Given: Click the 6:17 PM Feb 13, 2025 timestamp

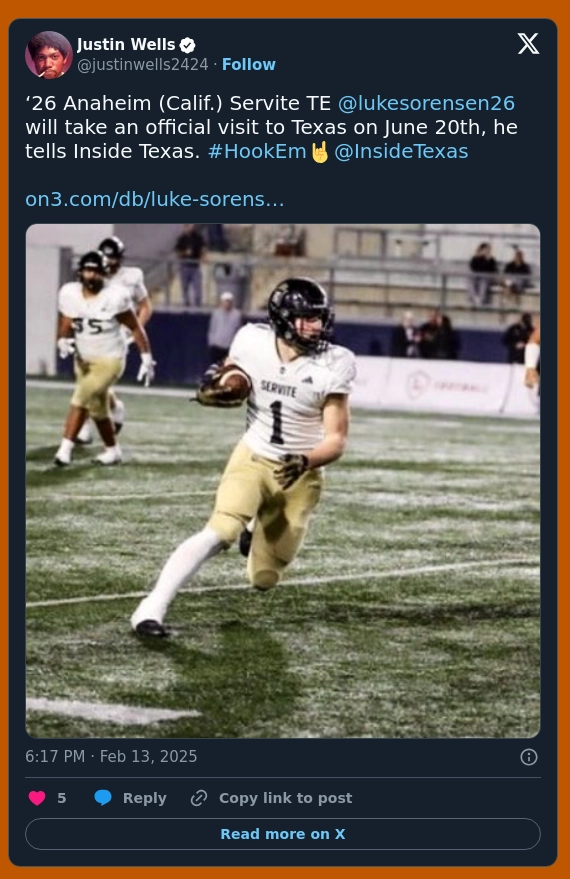Looking at the screenshot, I should pos(111,756).
